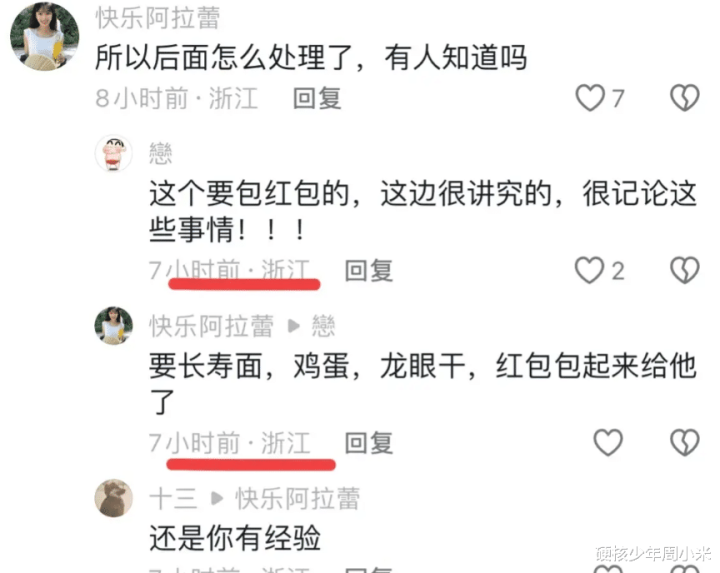Image resolution: width=720 pixels, height=573 pixels.
Task: Open 戀's Crayon Shin-chan avatar
Action: tap(114, 153)
